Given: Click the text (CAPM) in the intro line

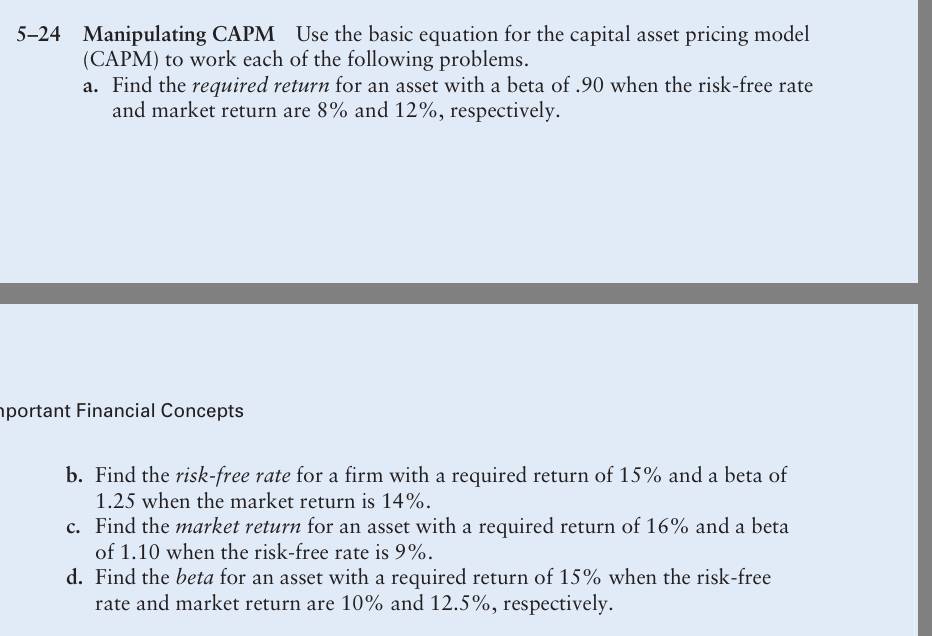Looking at the screenshot, I should 121,60.
